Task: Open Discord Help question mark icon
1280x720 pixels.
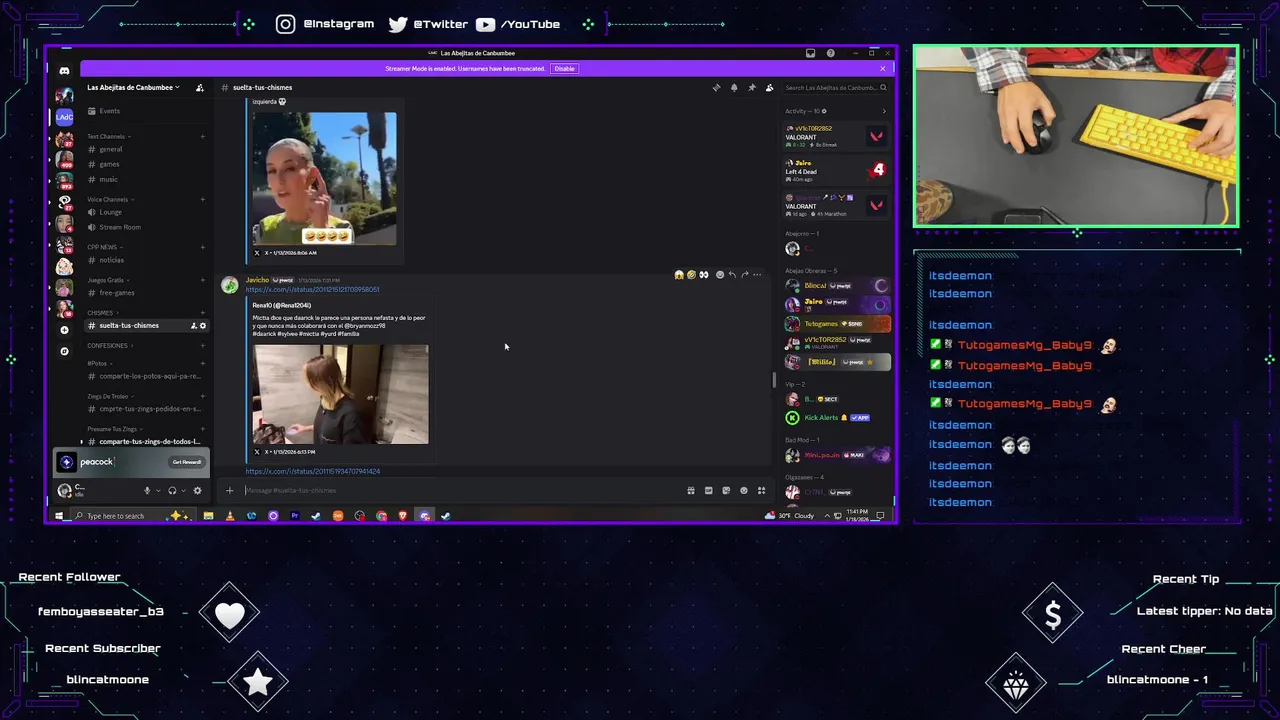Action: tap(830, 53)
